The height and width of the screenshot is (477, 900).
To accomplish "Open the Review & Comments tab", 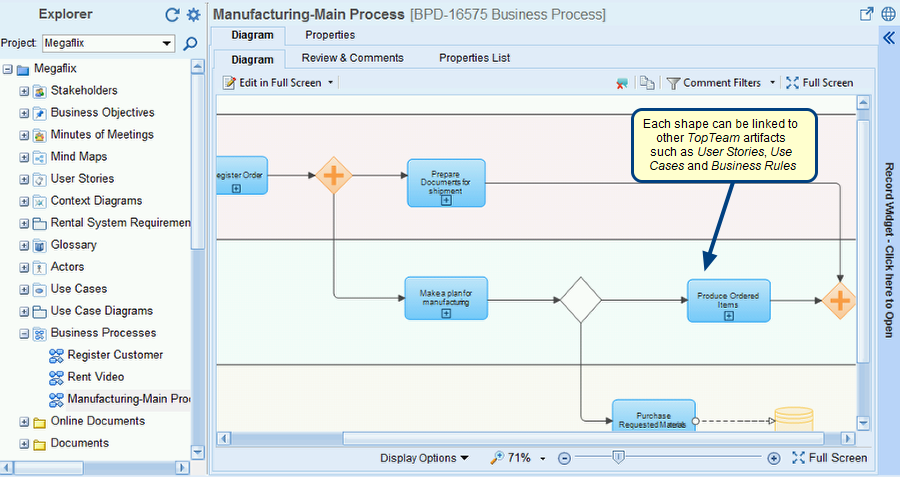I will coord(352,58).
